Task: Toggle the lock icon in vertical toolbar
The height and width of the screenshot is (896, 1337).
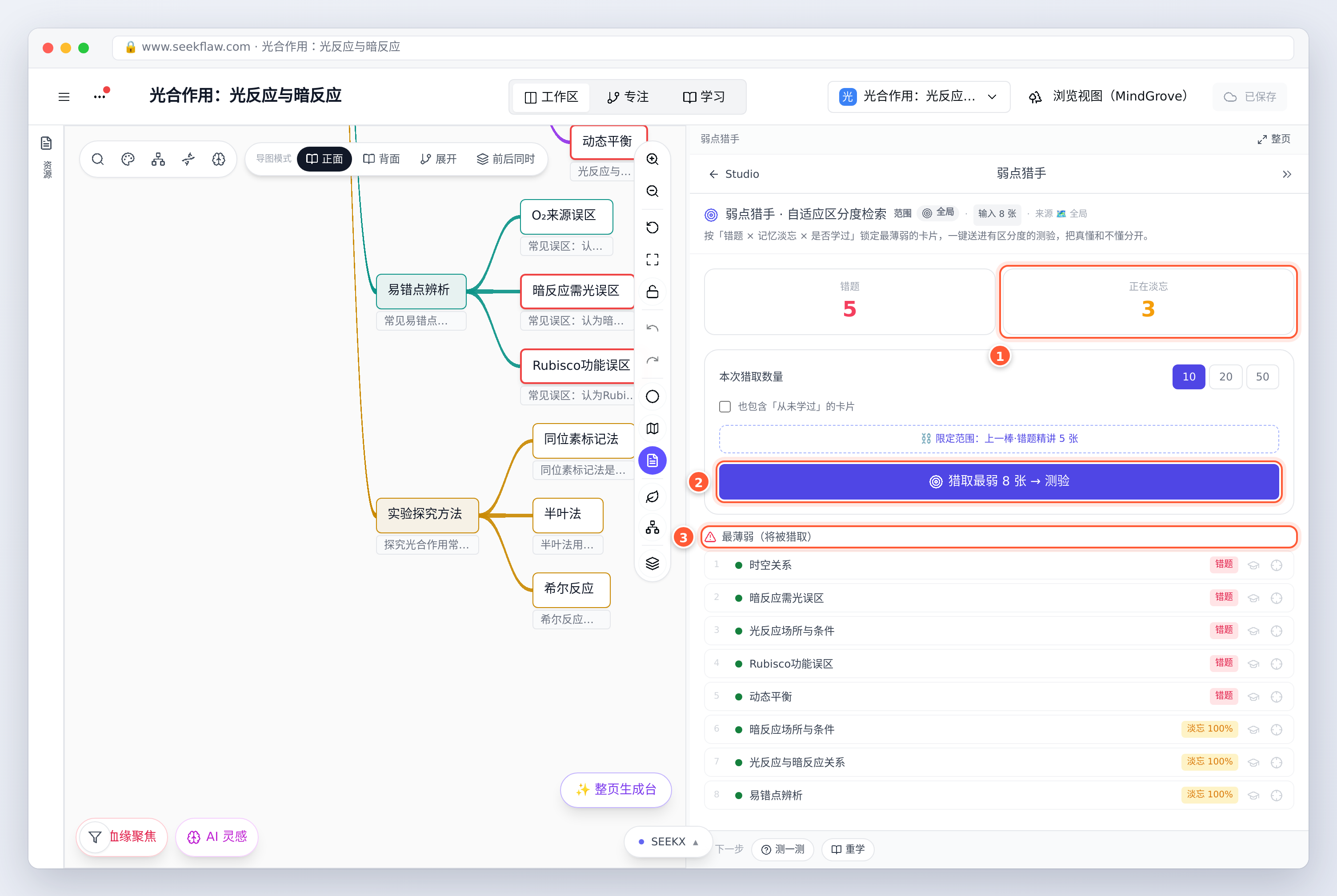Action: (x=652, y=292)
